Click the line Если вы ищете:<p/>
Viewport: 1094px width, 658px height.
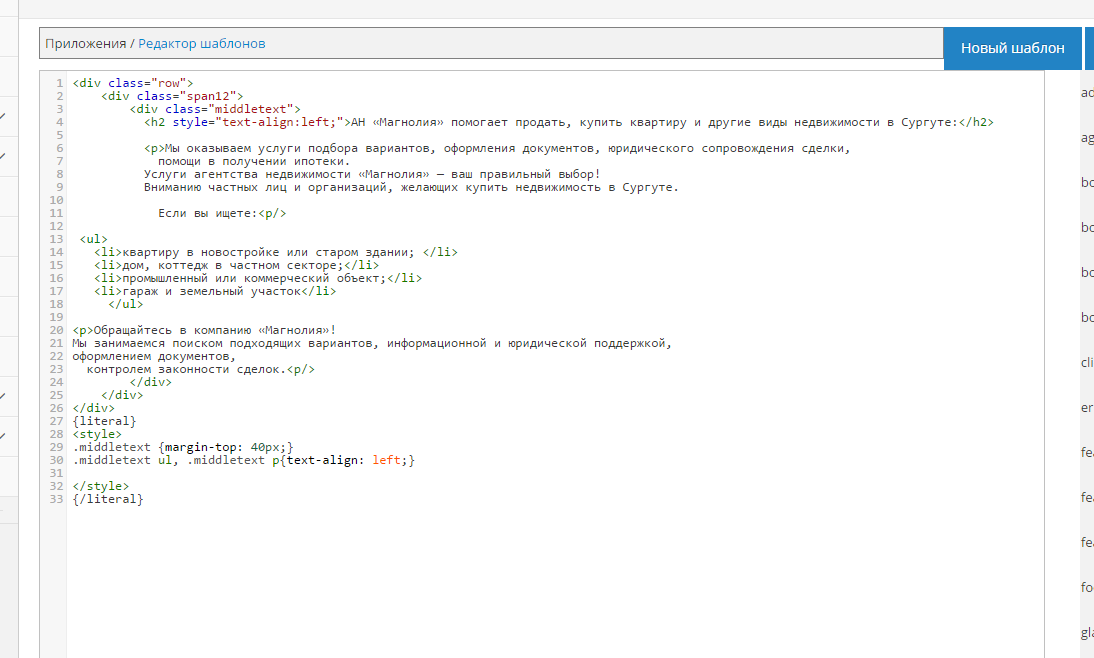tap(222, 213)
